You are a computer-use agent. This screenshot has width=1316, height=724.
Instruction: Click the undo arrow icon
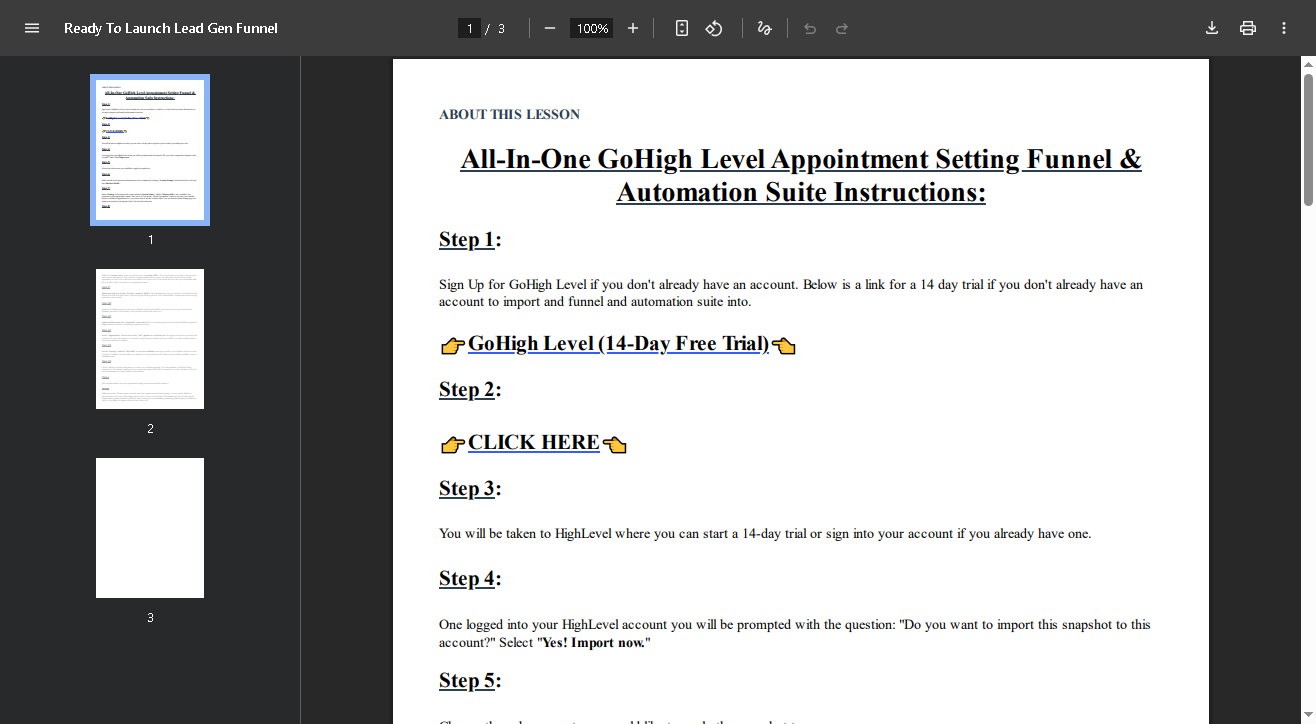pos(810,28)
